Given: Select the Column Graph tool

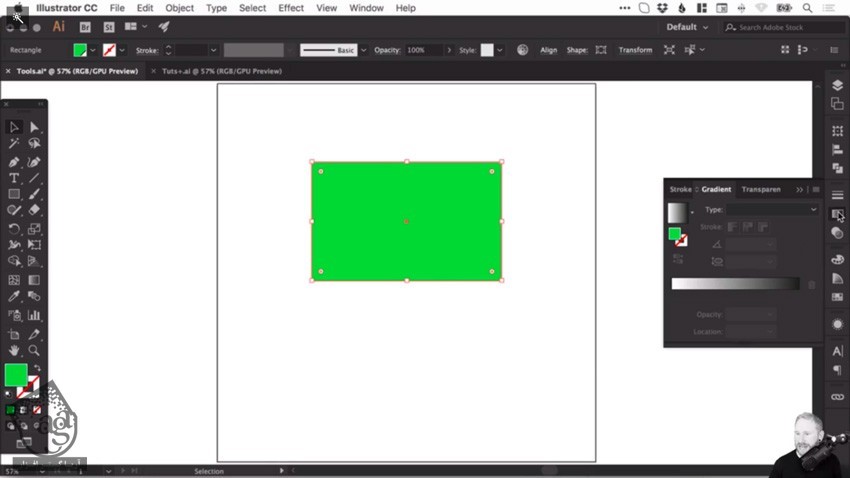Looking at the screenshot, I should click(34, 315).
